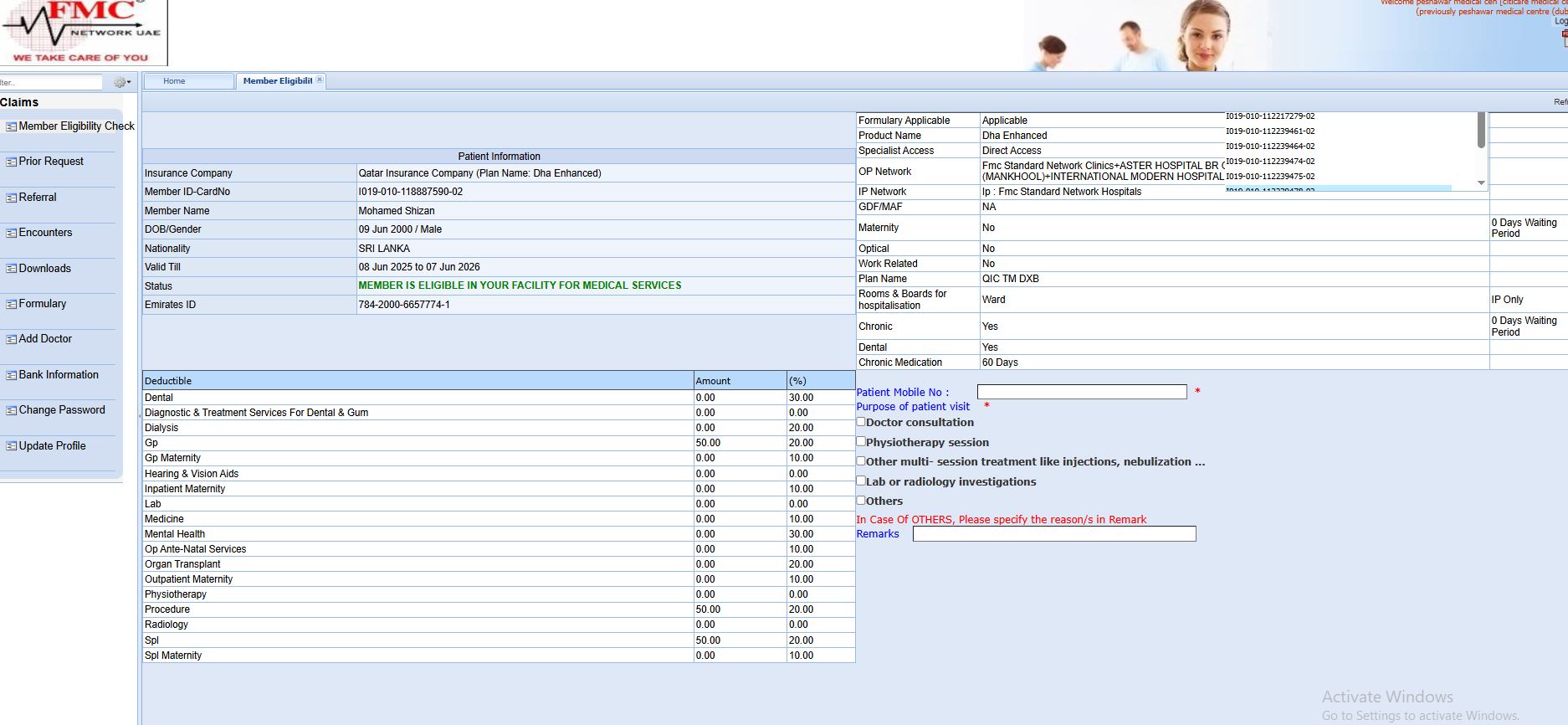Check the Doctor consultation checkbox

pyautogui.click(x=861, y=422)
